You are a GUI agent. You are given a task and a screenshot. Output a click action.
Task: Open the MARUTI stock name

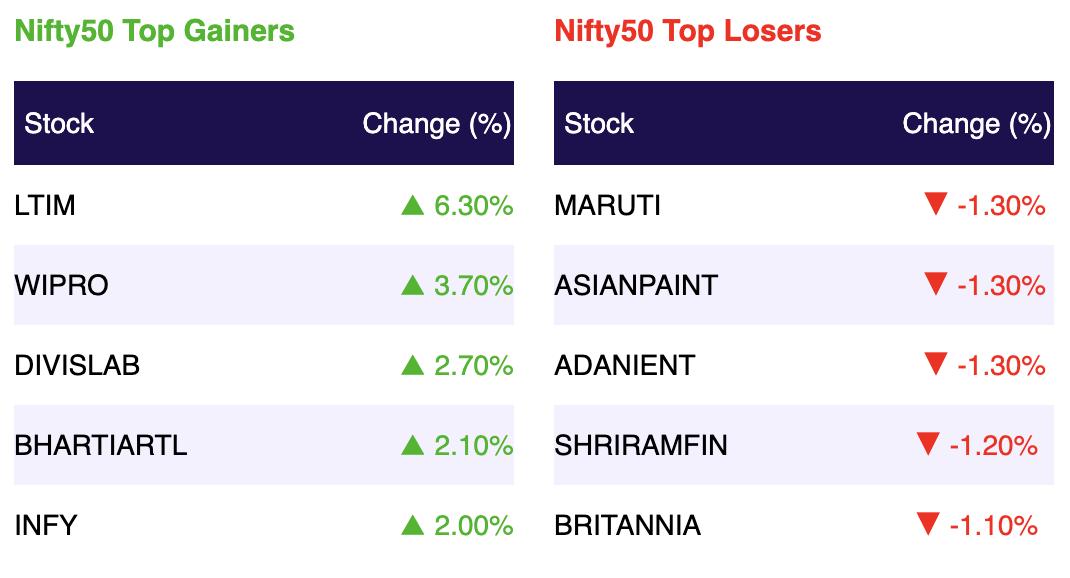pos(607,205)
